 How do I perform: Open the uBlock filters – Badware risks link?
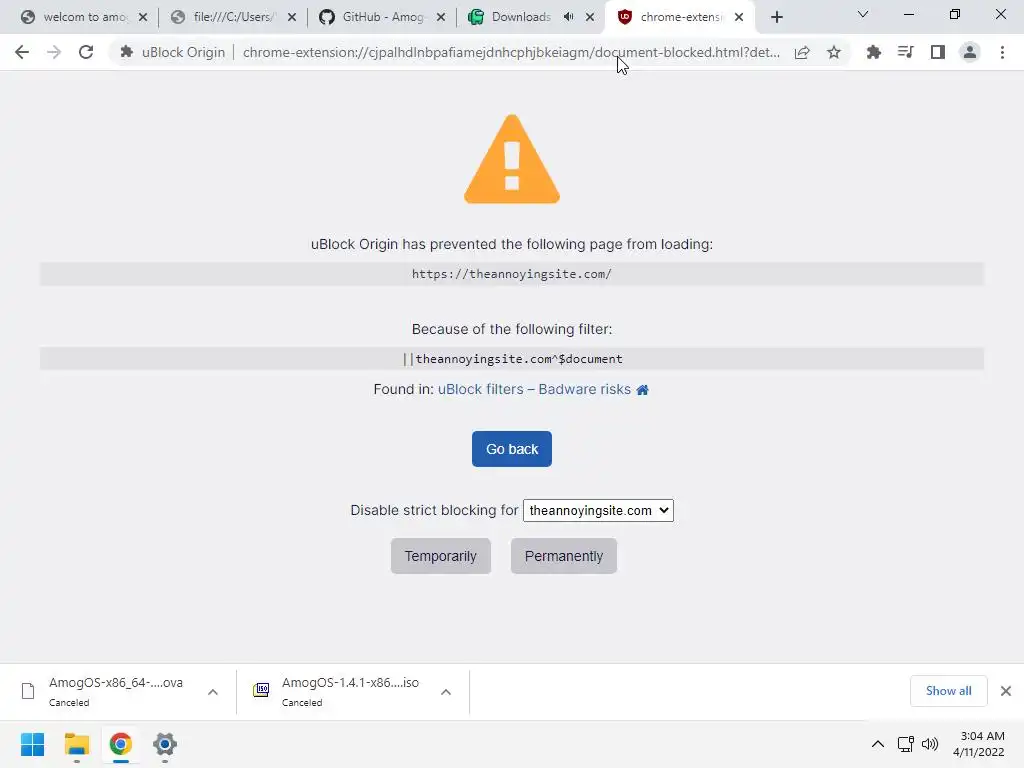pos(534,389)
